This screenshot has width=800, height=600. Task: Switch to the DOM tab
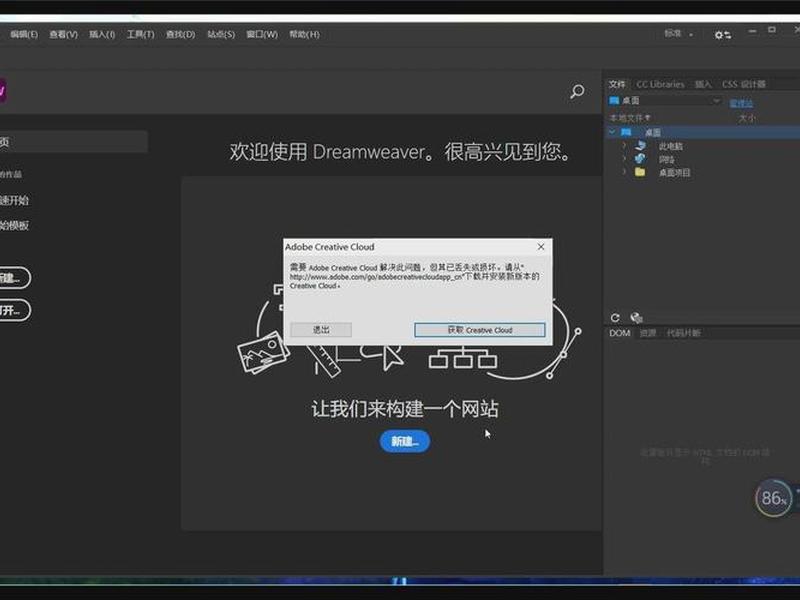620,333
